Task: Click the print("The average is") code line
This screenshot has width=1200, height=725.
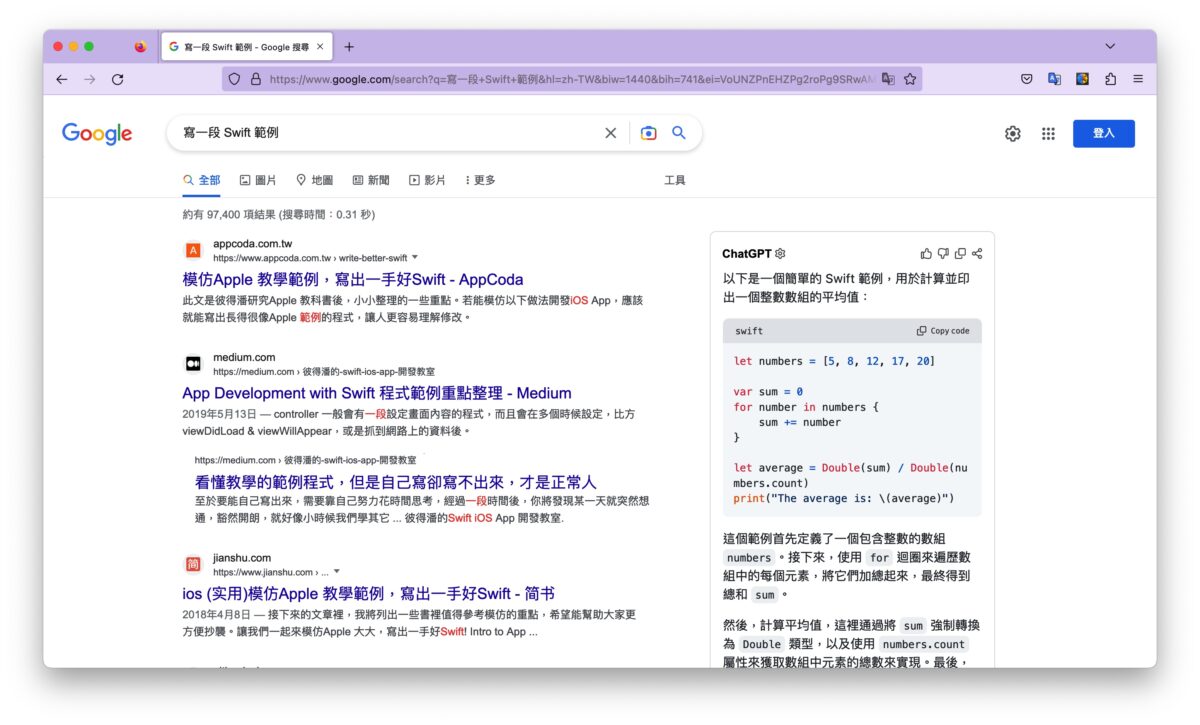Action: click(844, 498)
